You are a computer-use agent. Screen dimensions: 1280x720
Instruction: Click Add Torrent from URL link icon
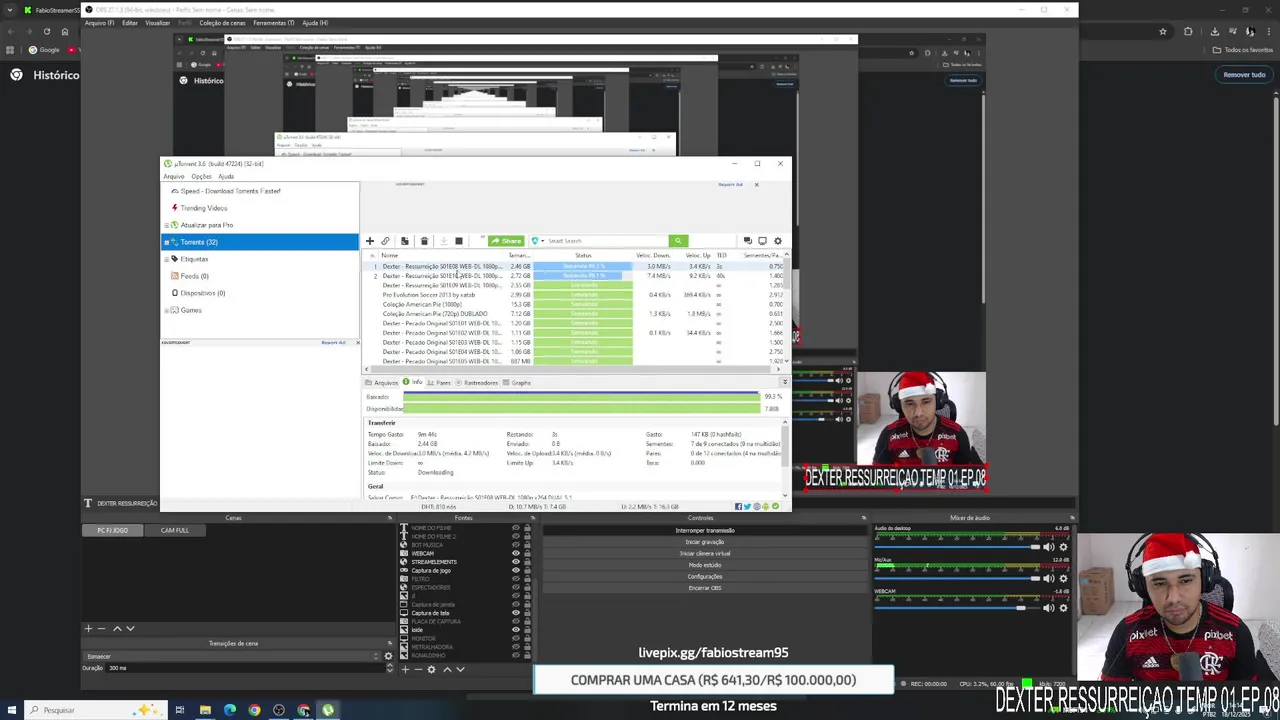coord(385,241)
